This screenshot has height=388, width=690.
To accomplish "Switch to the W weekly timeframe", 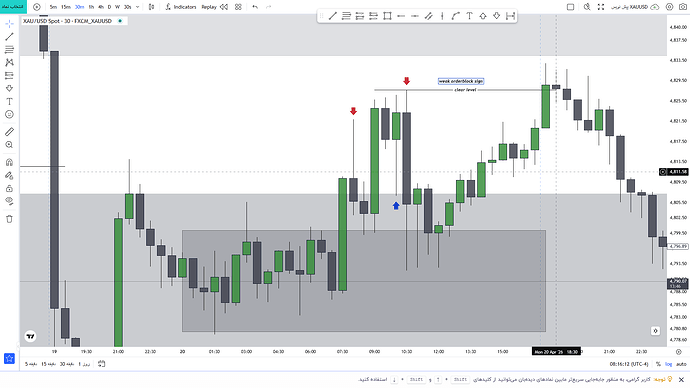I will click(x=117, y=7).
